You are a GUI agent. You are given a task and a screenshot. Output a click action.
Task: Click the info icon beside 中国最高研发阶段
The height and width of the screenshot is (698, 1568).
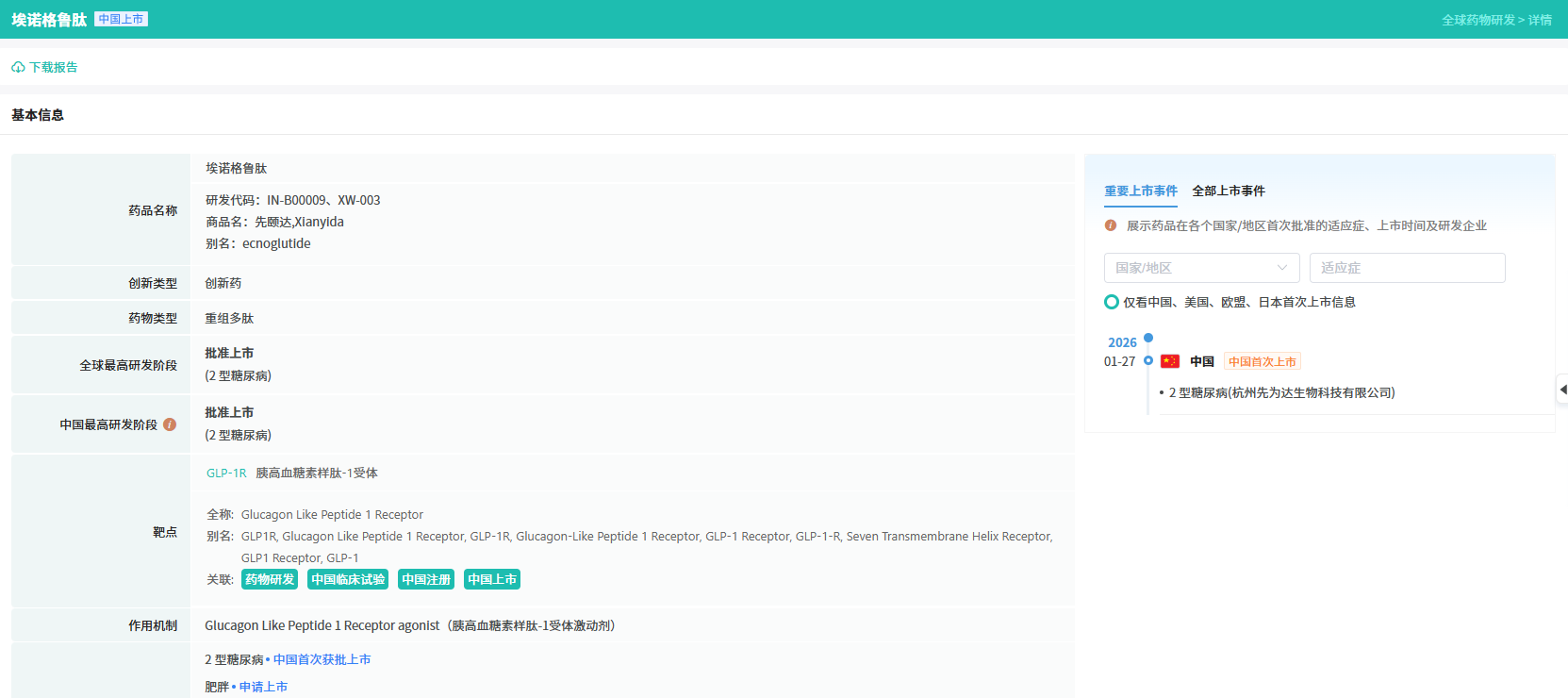coord(170,424)
